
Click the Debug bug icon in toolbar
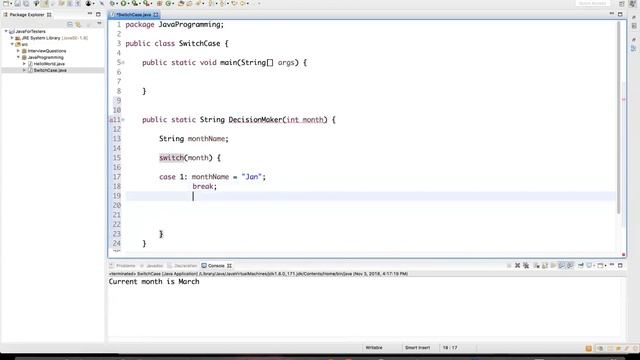click(113, 4)
